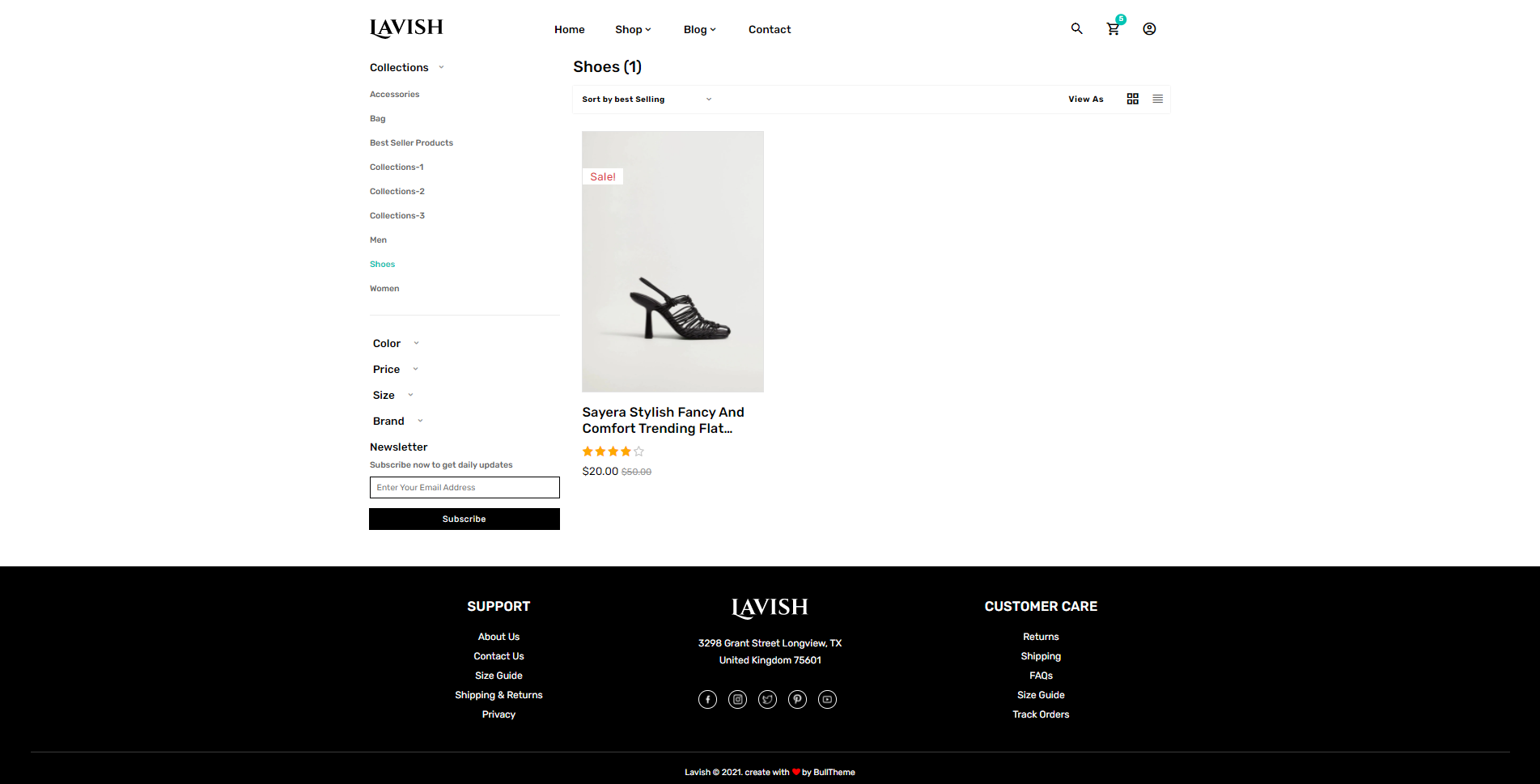Open the Sayera Stylish Fancy product title
This screenshot has height=784, width=1540.
click(x=664, y=420)
